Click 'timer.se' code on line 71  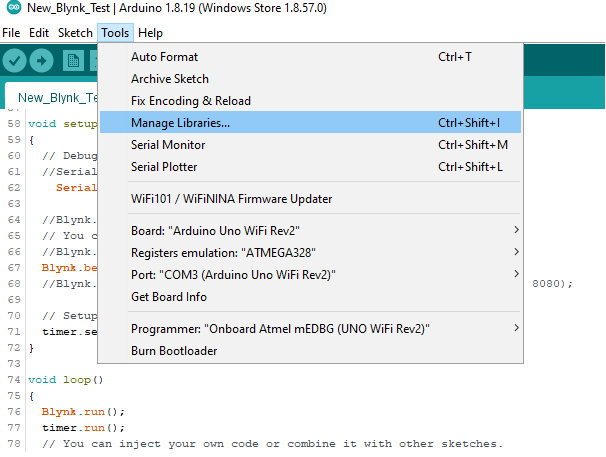pyautogui.click(x=70, y=332)
